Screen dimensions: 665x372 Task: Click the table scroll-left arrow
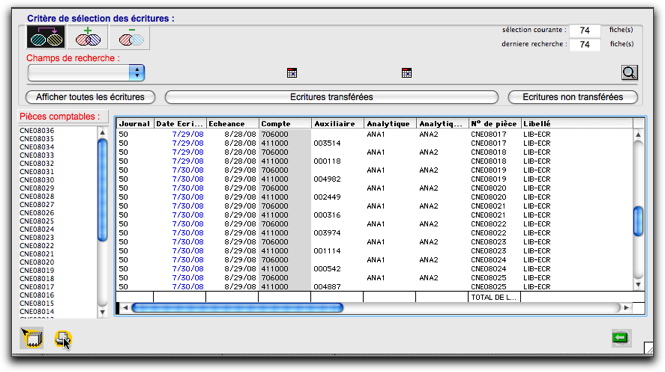pyautogui.click(x=125, y=308)
